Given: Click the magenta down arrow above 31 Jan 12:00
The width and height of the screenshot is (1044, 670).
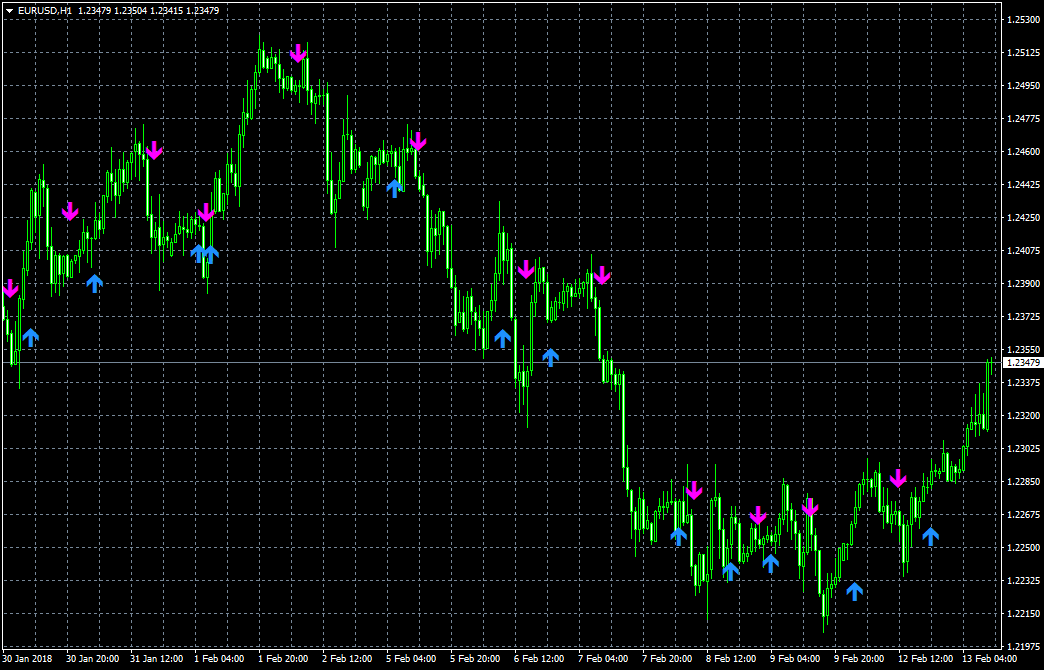Looking at the screenshot, I should (154, 150).
